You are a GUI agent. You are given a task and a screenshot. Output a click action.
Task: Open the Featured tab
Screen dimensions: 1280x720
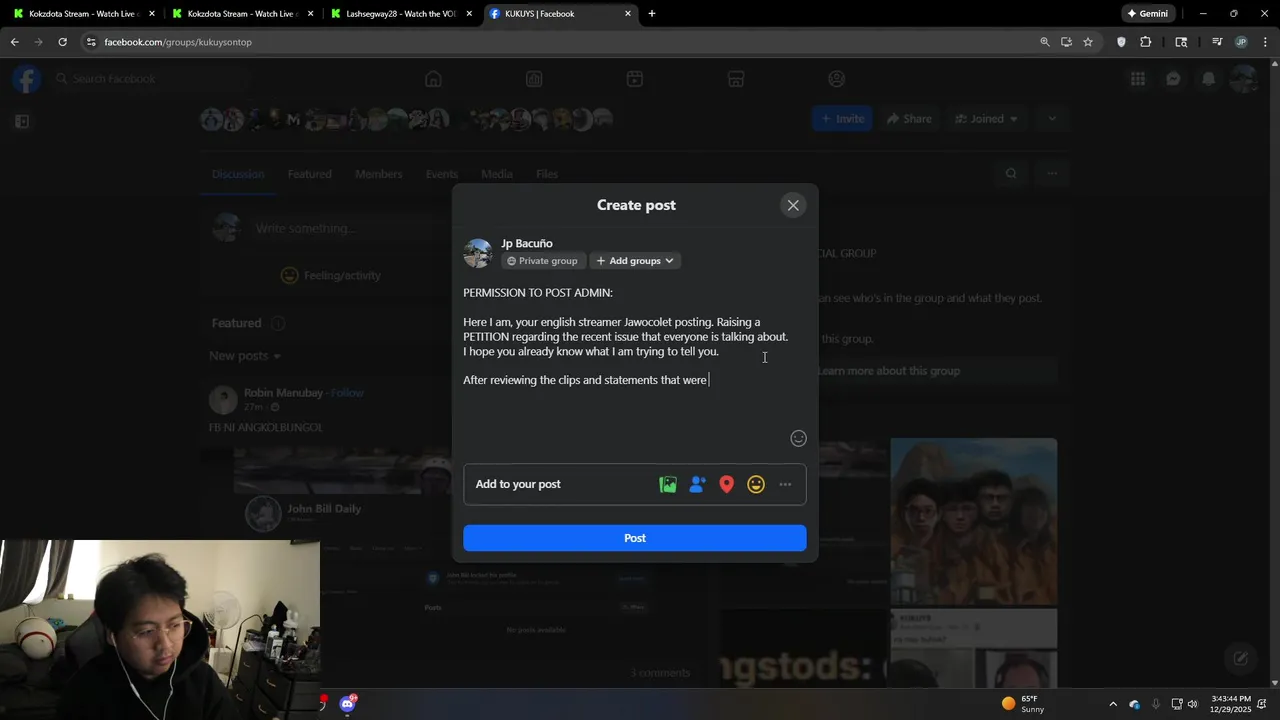(x=309, y=174)
